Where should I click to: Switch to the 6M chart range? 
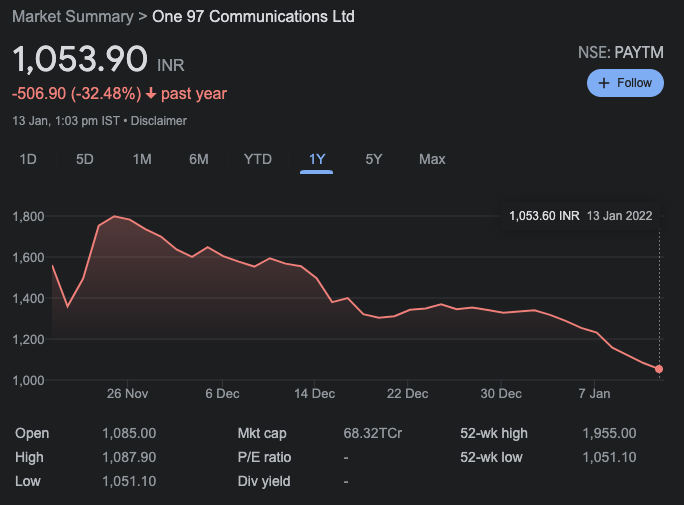coord(199,159)
